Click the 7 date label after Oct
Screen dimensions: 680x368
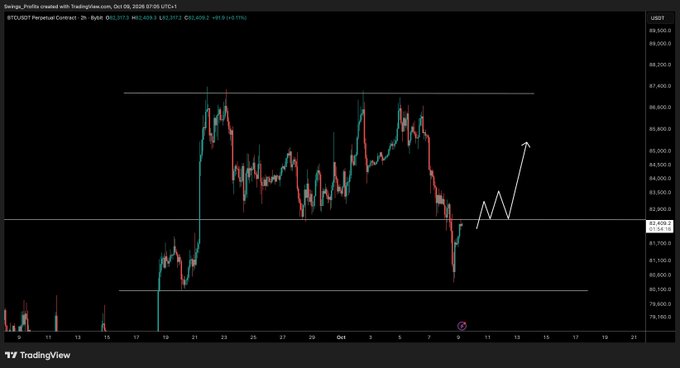429,337
